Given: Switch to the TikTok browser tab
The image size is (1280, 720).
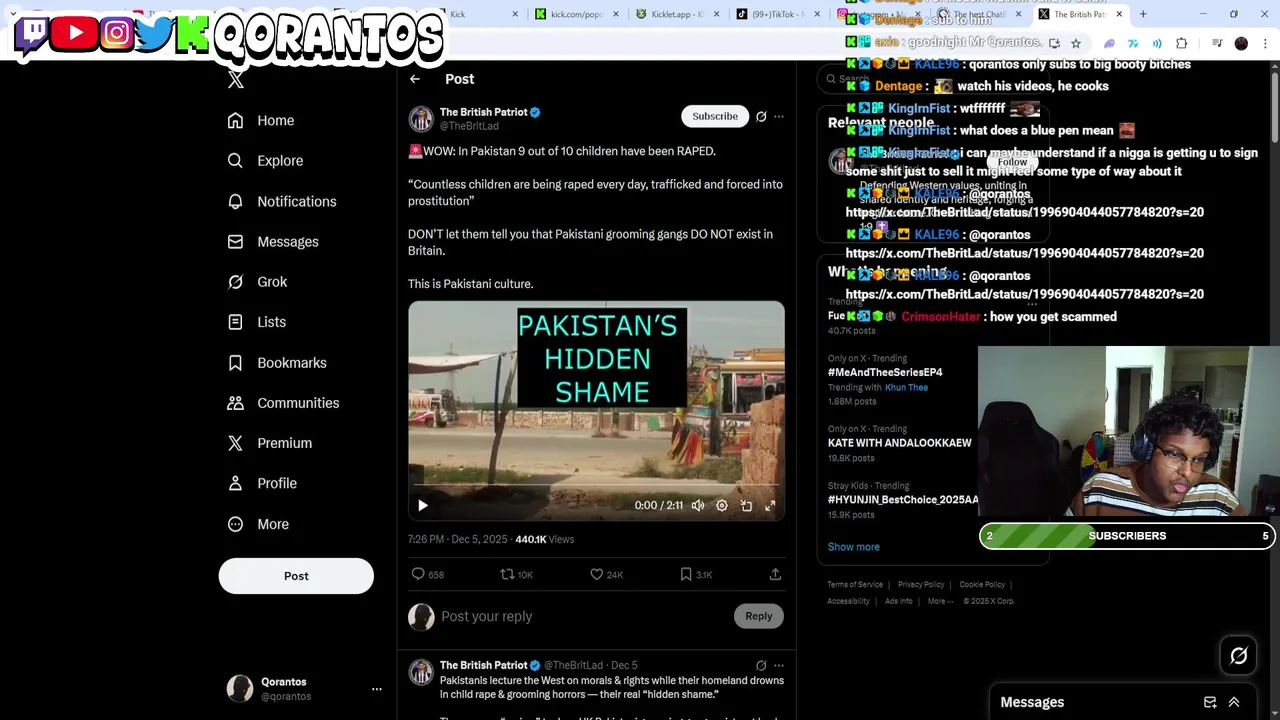Looking at the screenshot, I should click(x=777, y=14).
